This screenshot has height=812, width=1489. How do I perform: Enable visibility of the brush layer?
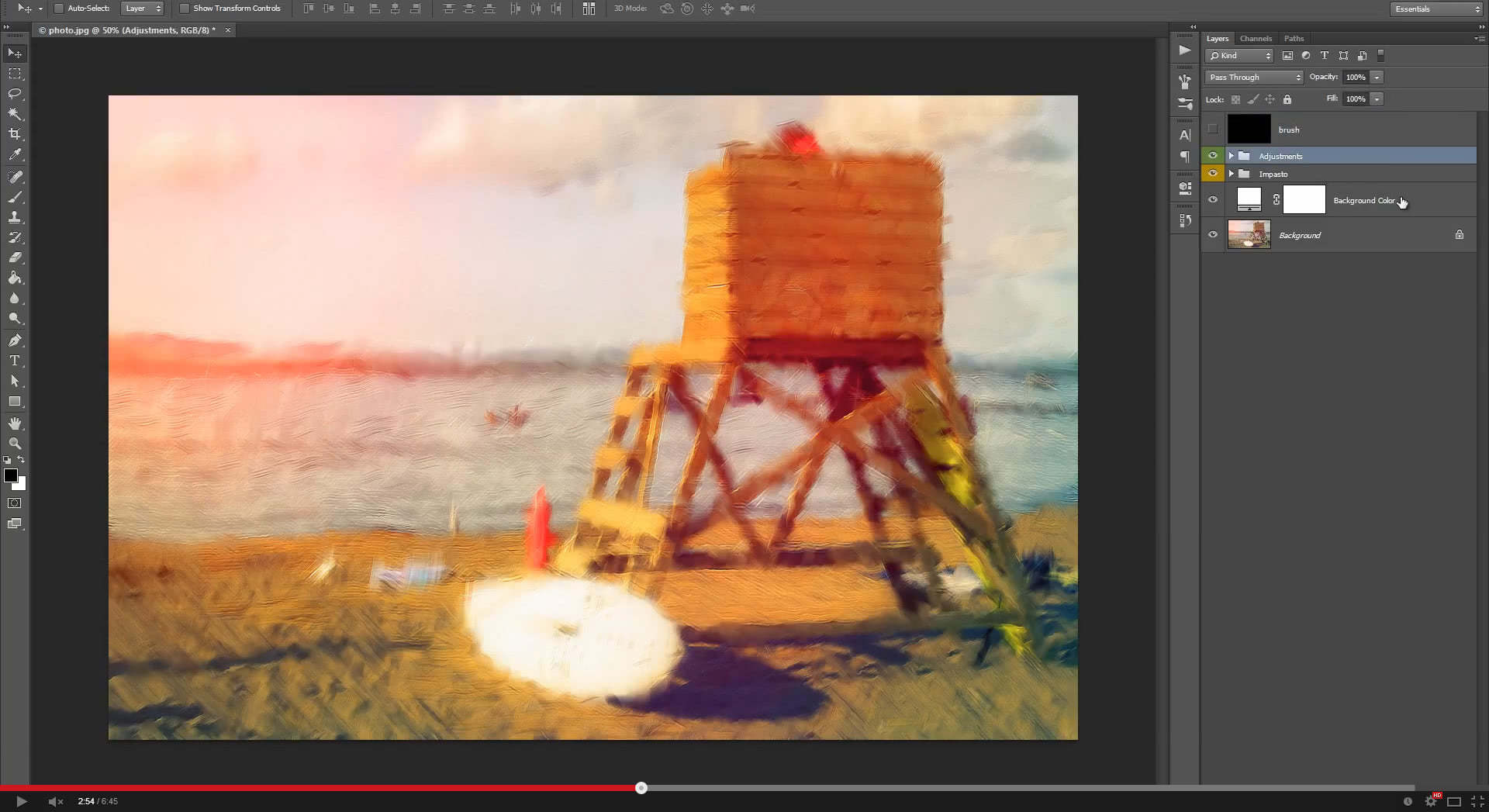1213,129
